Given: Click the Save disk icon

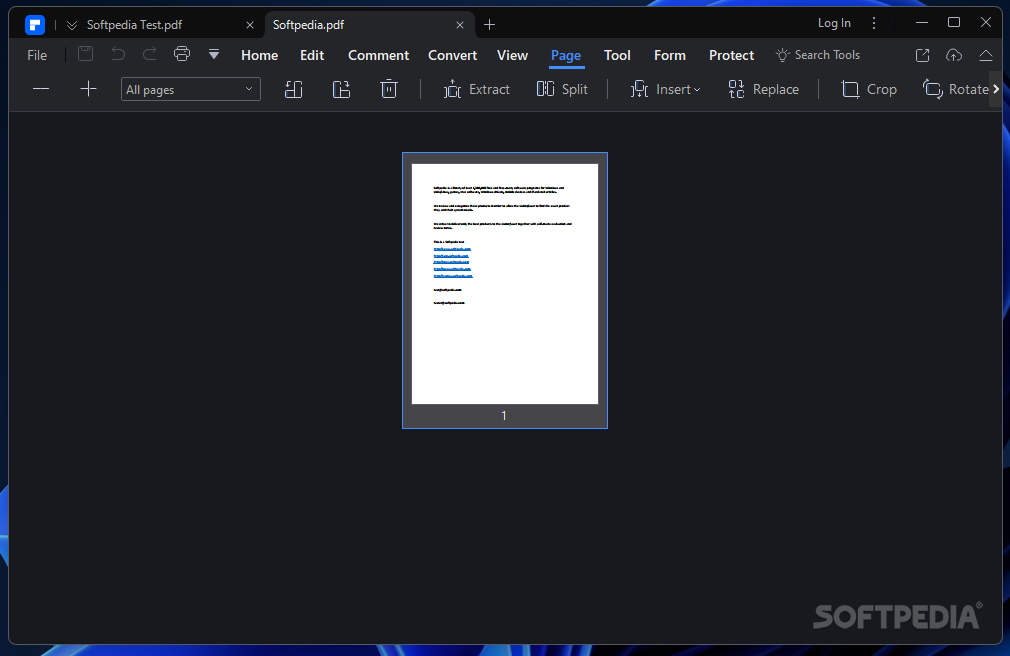Looking at the screenshot, I should click(86, 53).
